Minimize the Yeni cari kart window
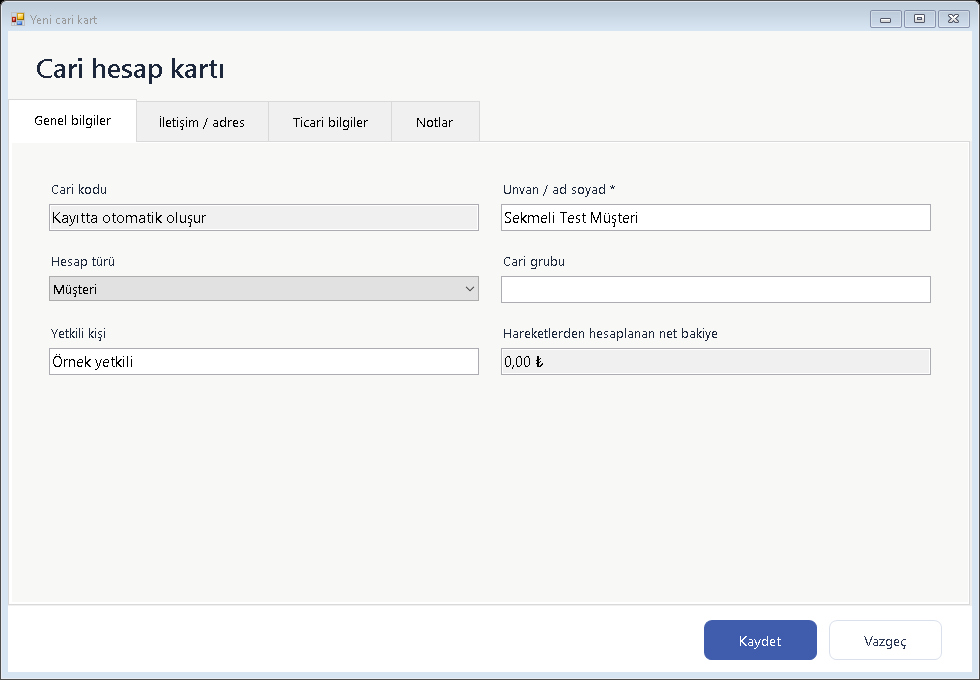The image size is (980, 680). (x=885, y=19)
